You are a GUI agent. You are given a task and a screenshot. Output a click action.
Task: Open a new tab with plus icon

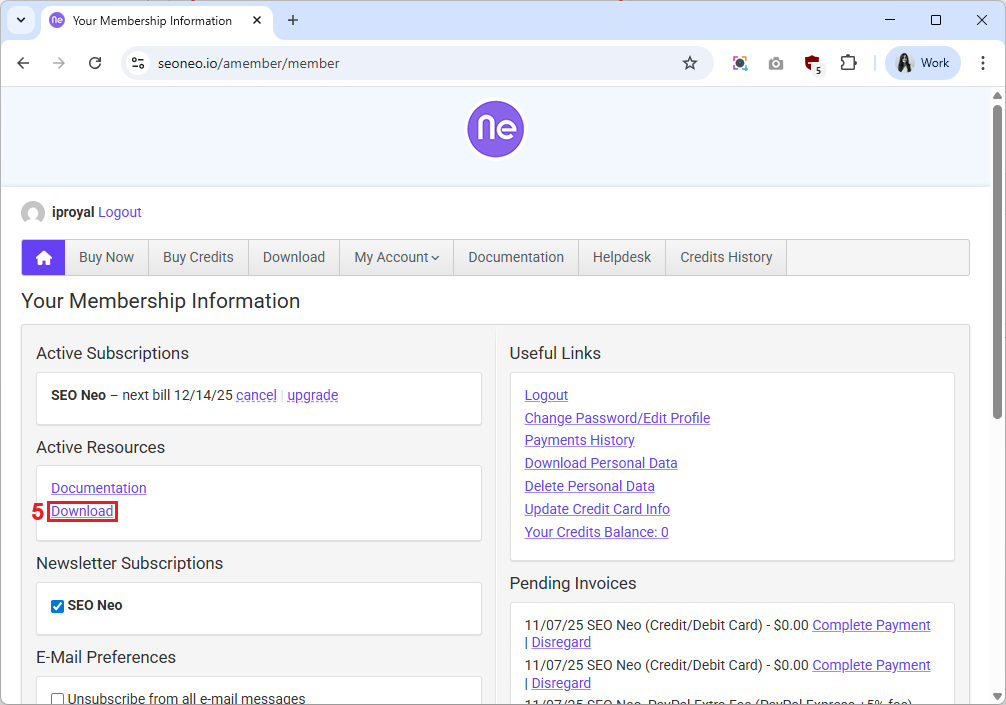[x=293, y=21]
